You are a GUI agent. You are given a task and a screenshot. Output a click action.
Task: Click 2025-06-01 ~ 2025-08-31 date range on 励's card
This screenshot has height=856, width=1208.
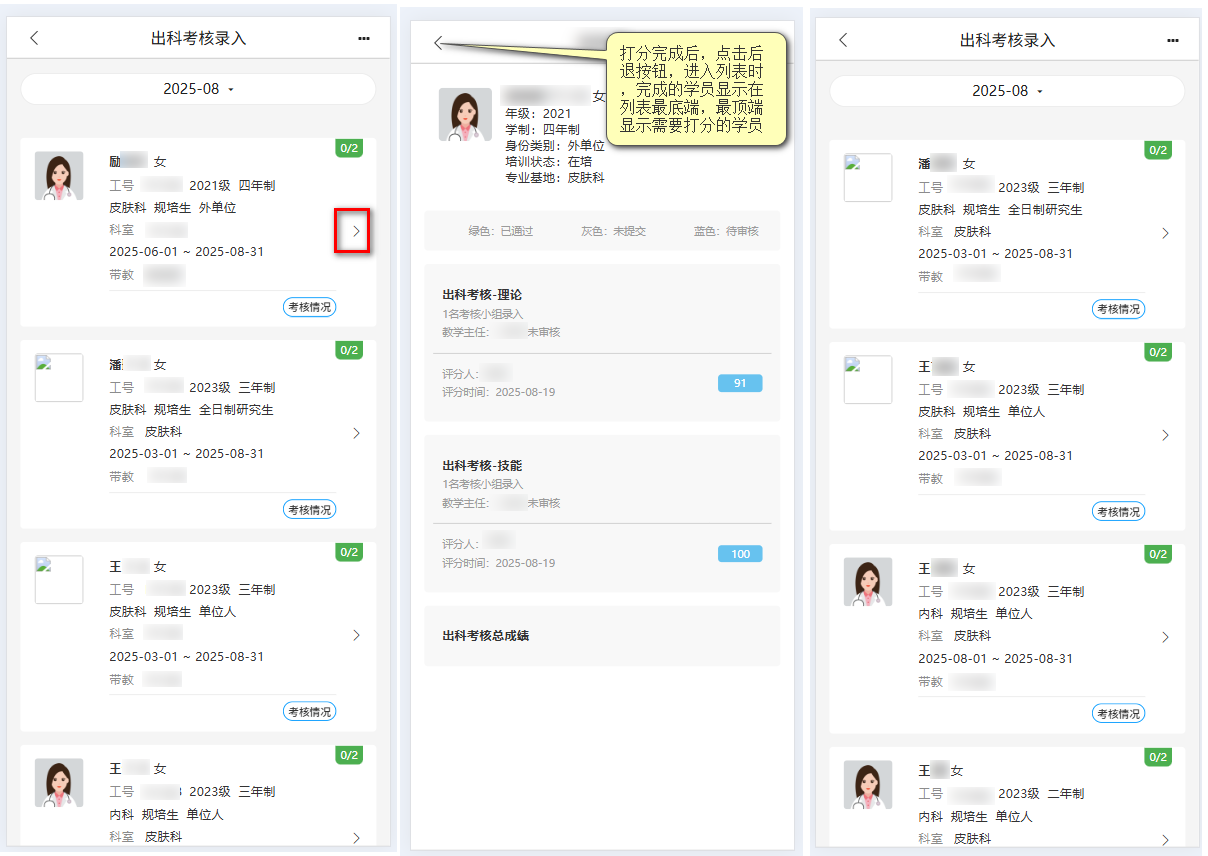coord(187,252)
